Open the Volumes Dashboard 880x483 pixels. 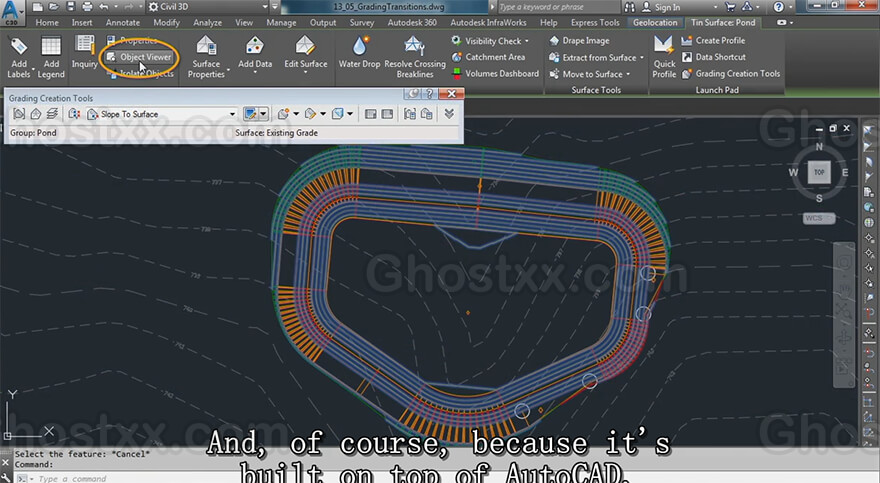[x=495, y=73]
